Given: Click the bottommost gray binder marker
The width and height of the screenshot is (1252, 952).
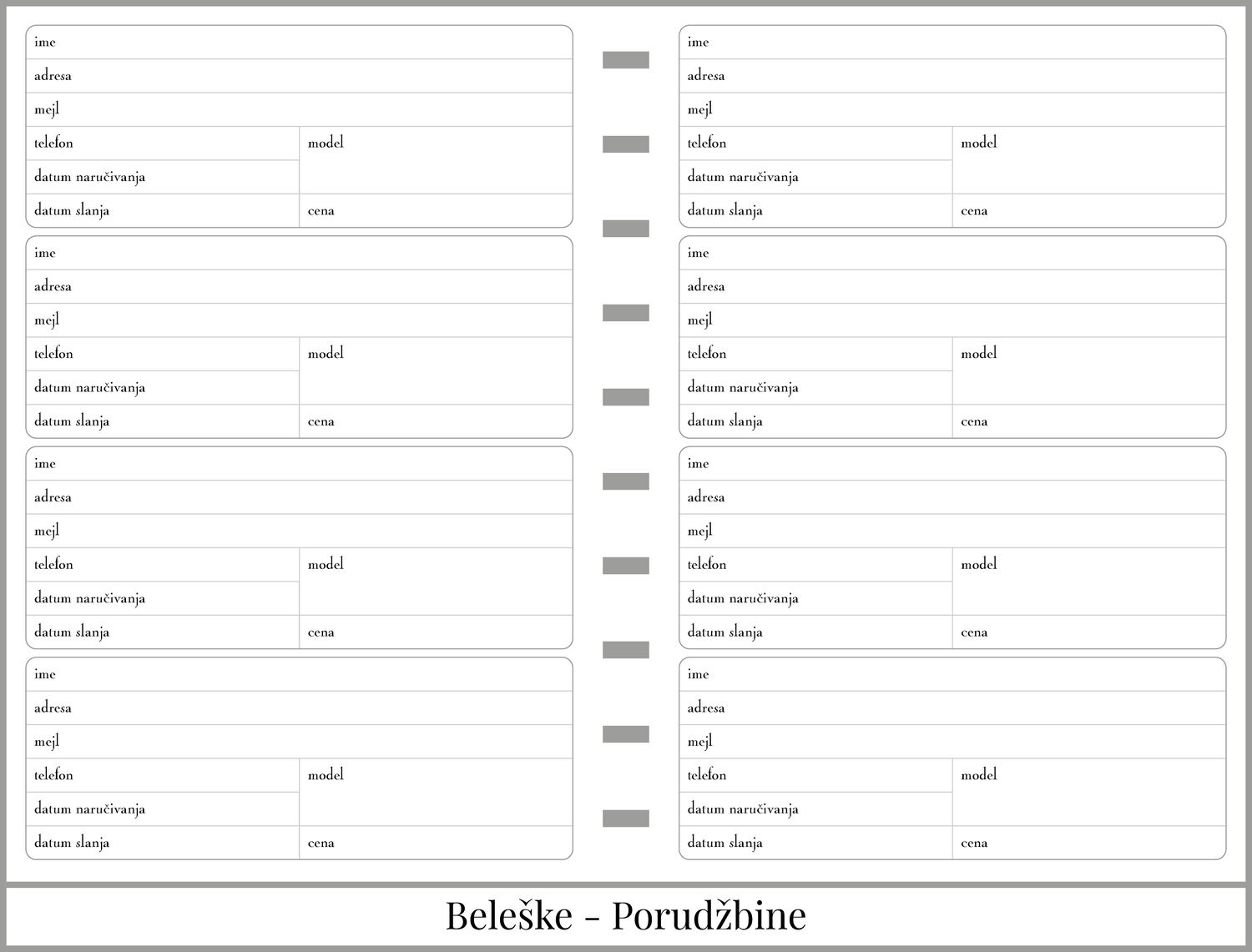Looking at the screenshot, I should (626, 819).
